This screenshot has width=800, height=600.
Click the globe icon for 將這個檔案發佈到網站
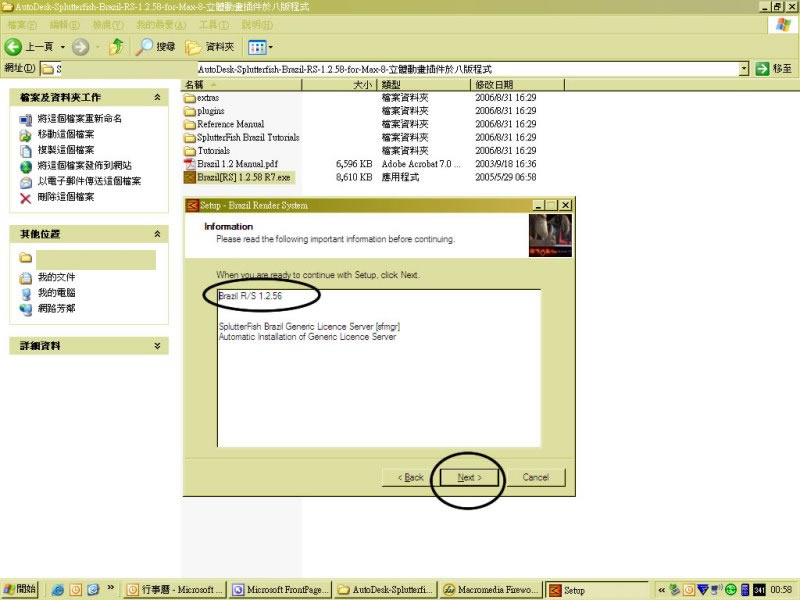pos(26,166)
